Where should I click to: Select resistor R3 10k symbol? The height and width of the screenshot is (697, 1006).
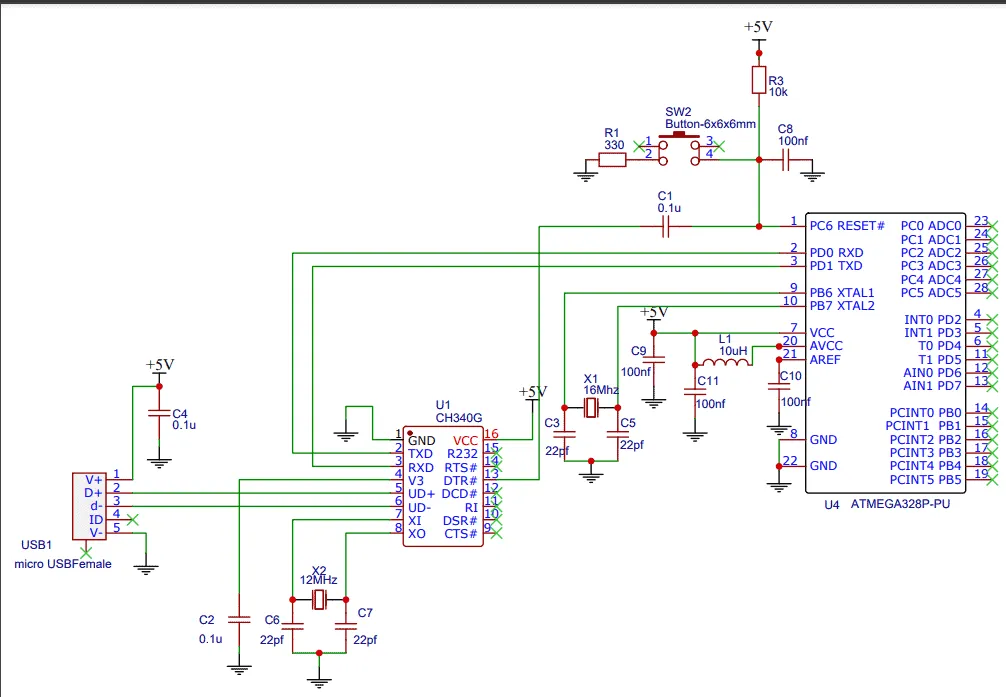tap(759, 80)
